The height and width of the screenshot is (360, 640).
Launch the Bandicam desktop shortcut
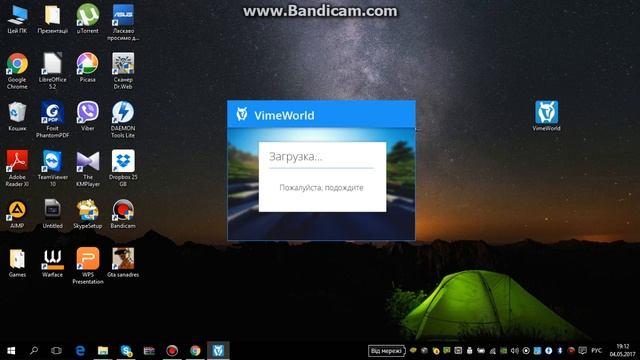pos(123,214)
